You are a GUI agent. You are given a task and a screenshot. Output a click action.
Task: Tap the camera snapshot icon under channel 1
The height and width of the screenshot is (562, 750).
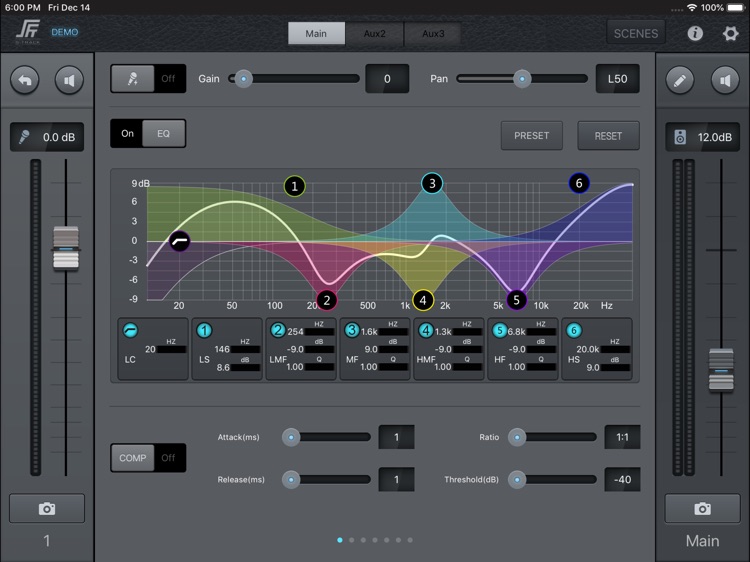click(x=47, y=508)
